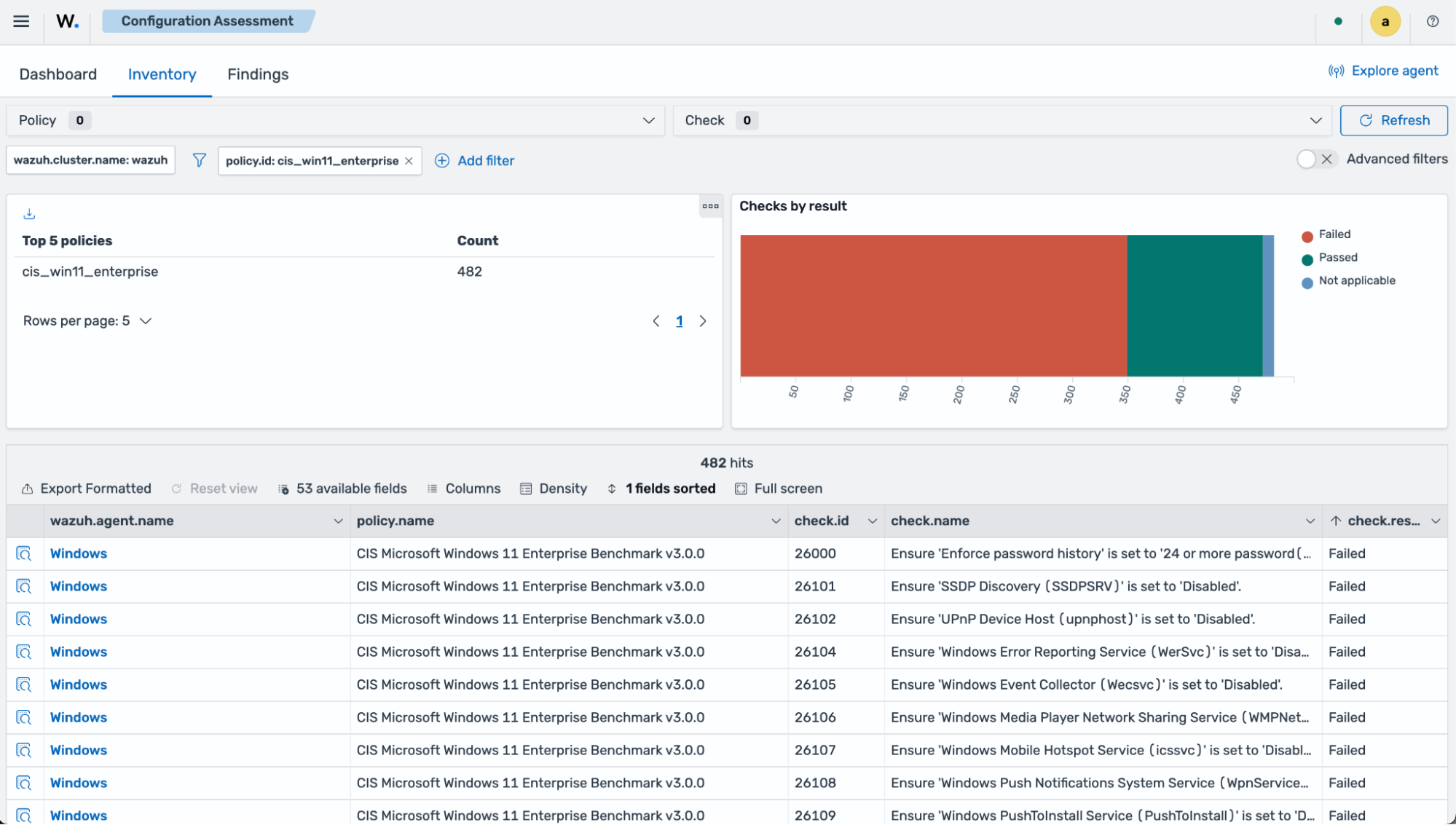
Task: Click Explore agent link
Action: (x=1382, y=71)
